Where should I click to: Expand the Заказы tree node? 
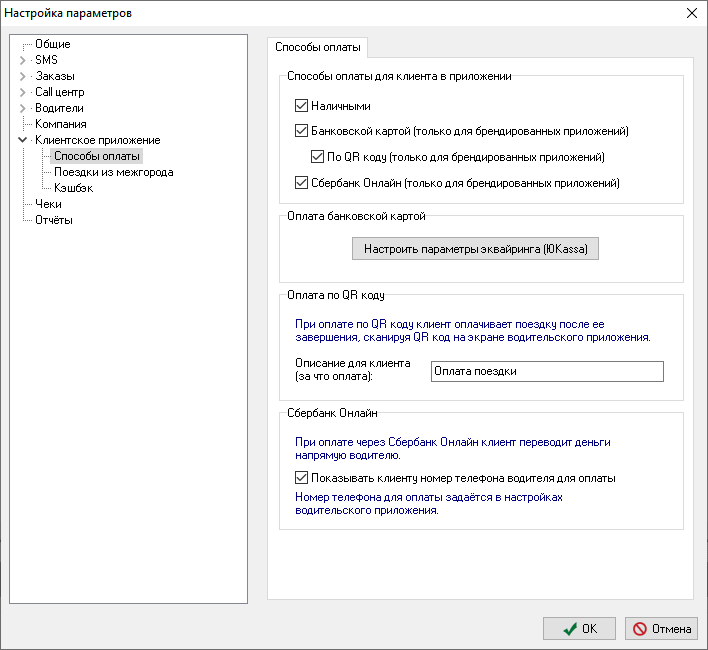point(23,76)
